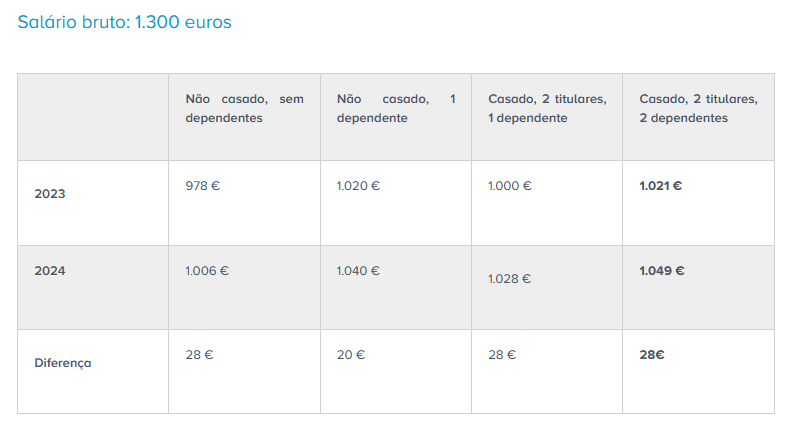Select the 'Não casado, sem dependentes' column header

(x=245, y=108)
